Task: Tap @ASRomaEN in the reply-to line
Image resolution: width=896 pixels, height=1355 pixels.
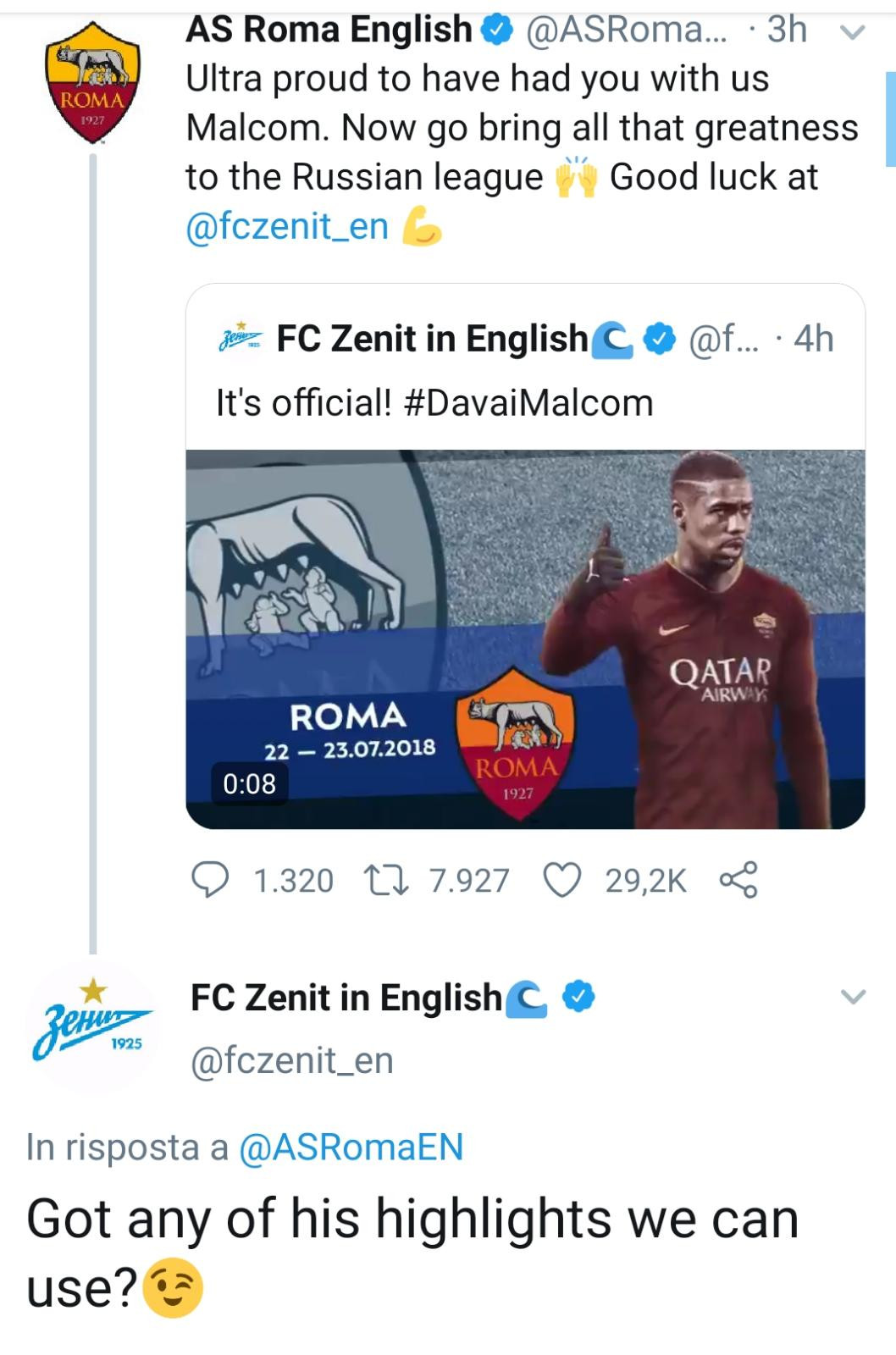Action: 351,1148
